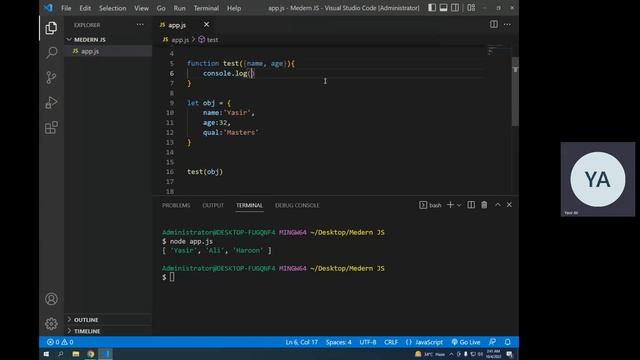Switch to the Output panel tab
The height and width of the screenshot is (360, 640).
(x=213, y=205)
